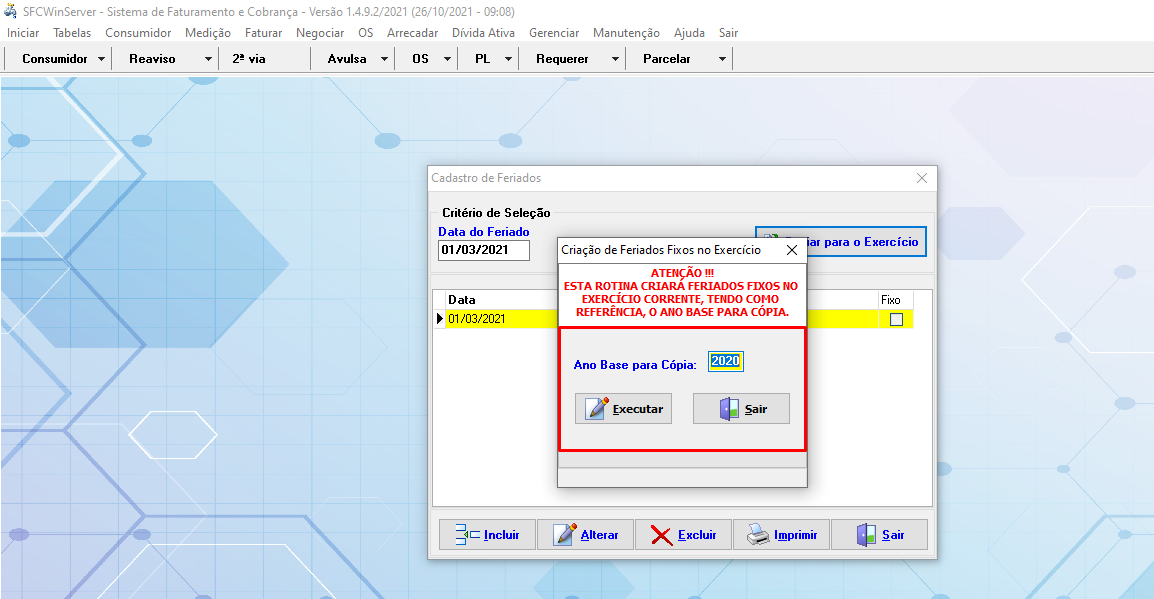The width and height of the screenshot is (1154, 599).
Task: Close the Criação de Feriados Fixos dialog
Action: [x=792, y=250]
